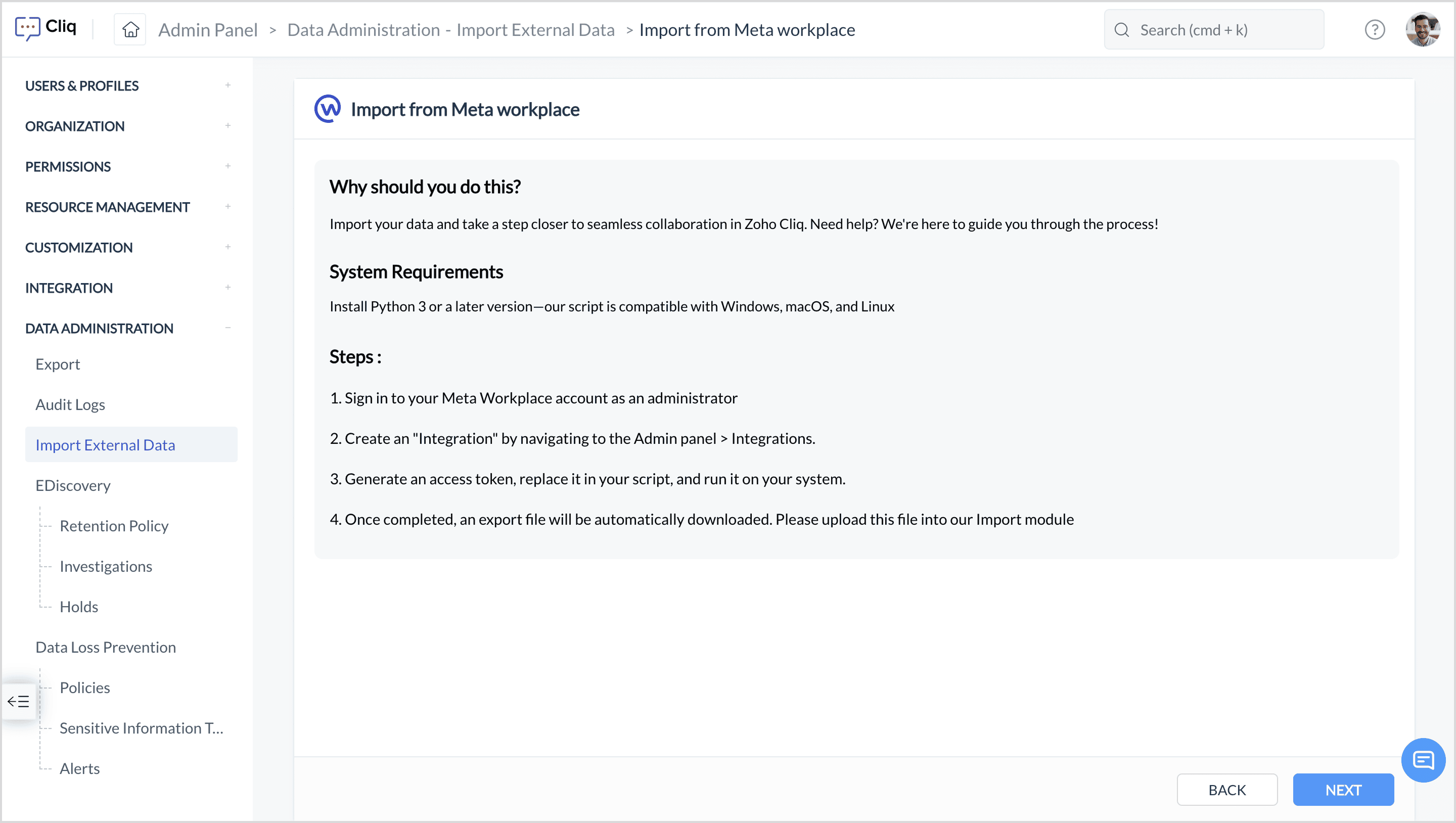Screen dimensions: 1456x823
Task: Open the user profile avatar
Action: click(x=1422, y=29)
